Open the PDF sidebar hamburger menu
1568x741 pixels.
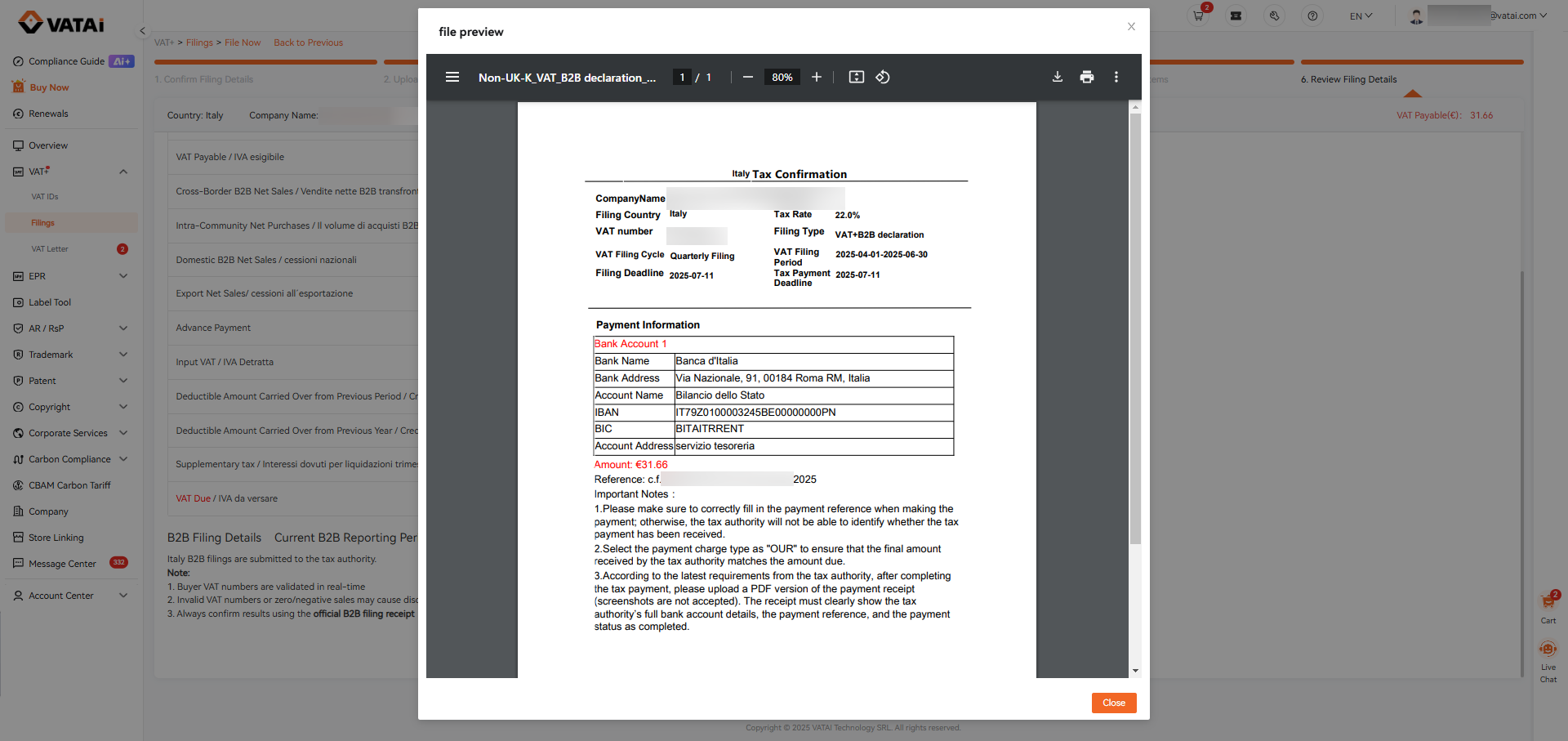pyautogui.click(x=452, y=77)
